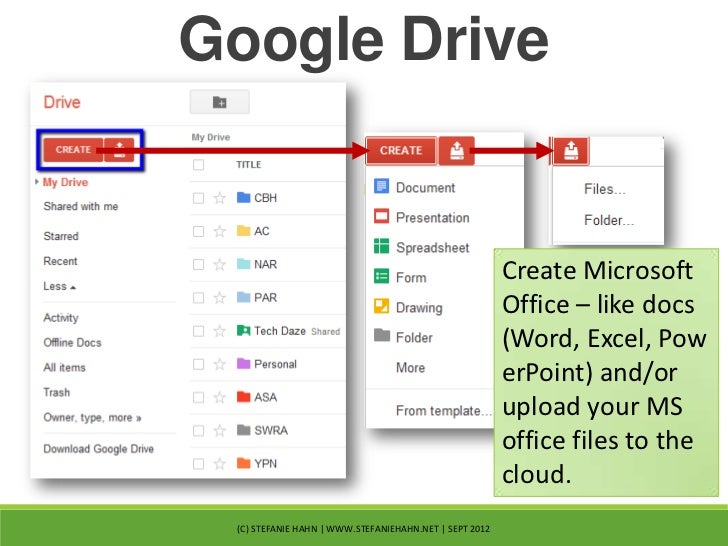Image resolution: width=728 pixels, height=546 pixels.
Task: Click the upload icon in the Create menu panel
Action: [x=456, y=150]
